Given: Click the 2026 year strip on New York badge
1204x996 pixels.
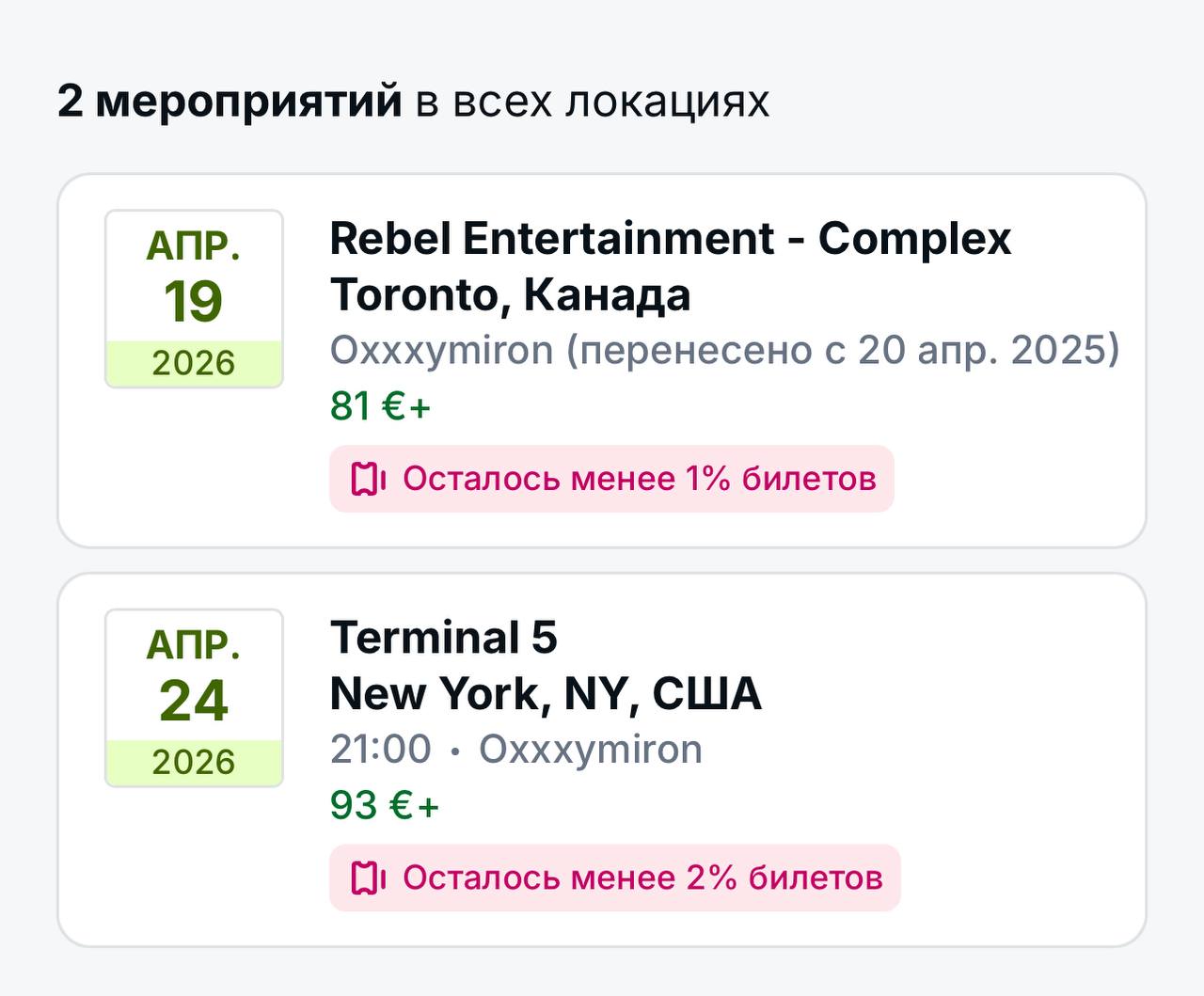Looking at the screenshot, I should click(x=194, y=762).
